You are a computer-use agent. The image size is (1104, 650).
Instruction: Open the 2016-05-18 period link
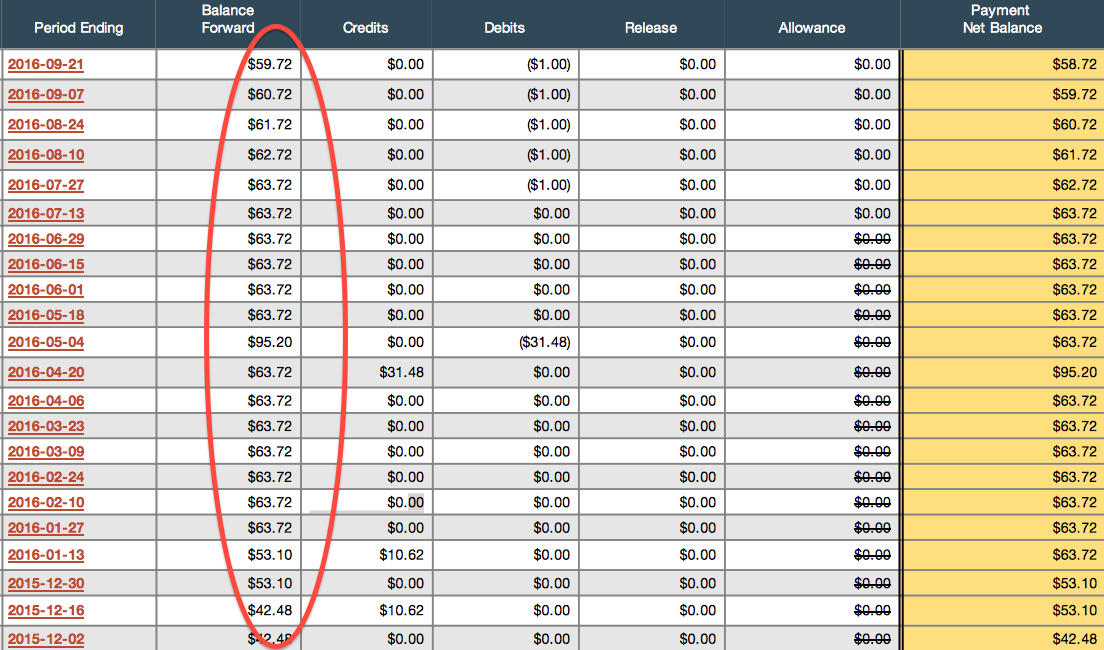[46, 315]
